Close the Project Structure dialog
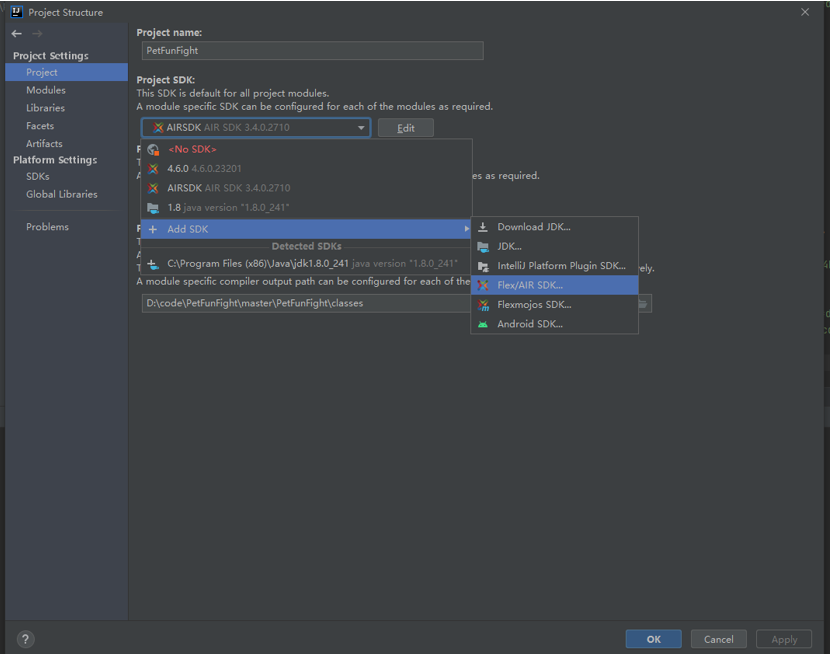 point(805,12)
